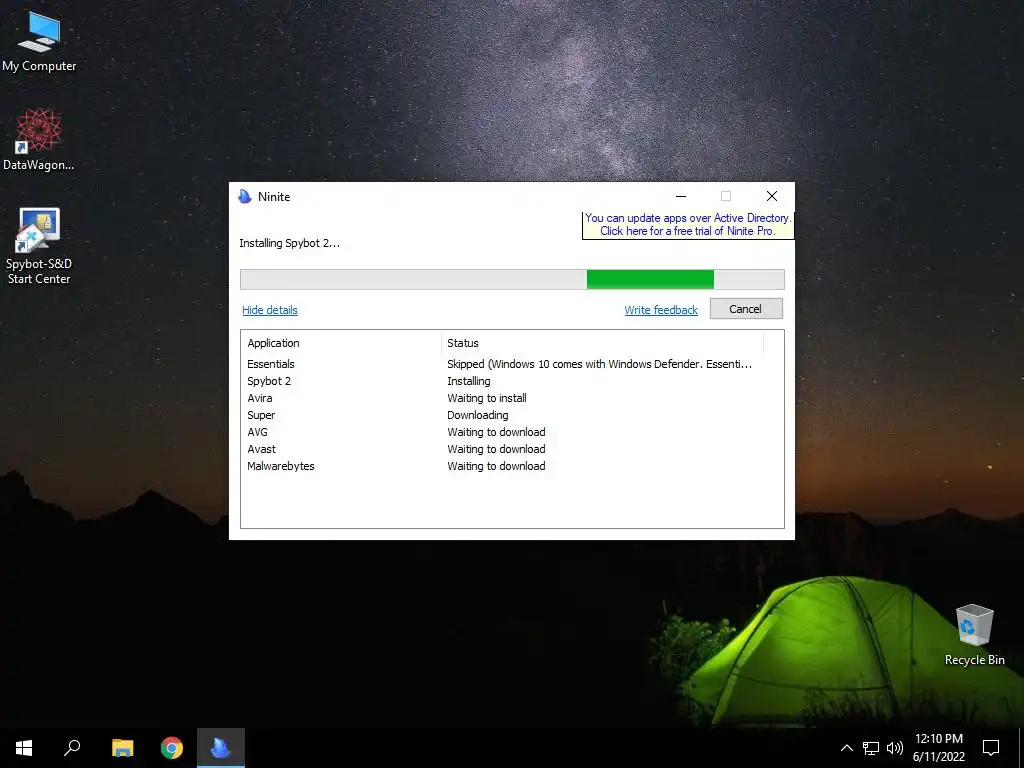The image size is (1024, 768).
Task: Select the Avast application row
Action: point(512,449)
